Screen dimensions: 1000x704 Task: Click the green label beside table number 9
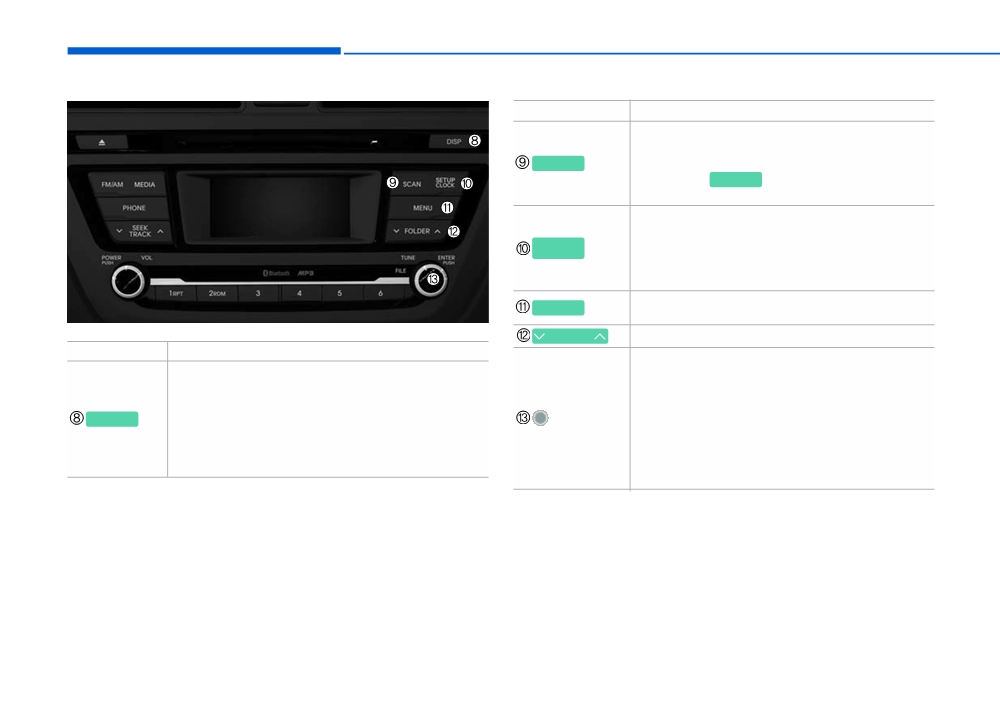[558, 163]
